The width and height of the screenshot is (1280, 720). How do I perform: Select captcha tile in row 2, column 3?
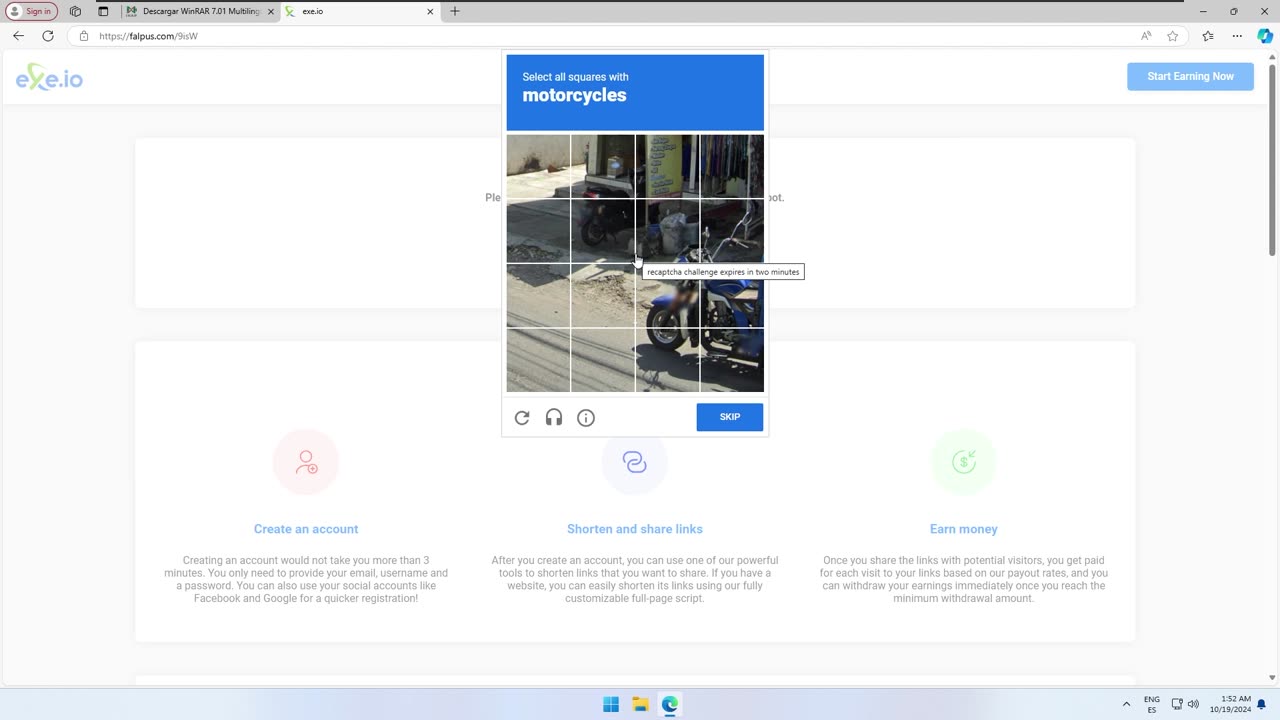(667, 231)
